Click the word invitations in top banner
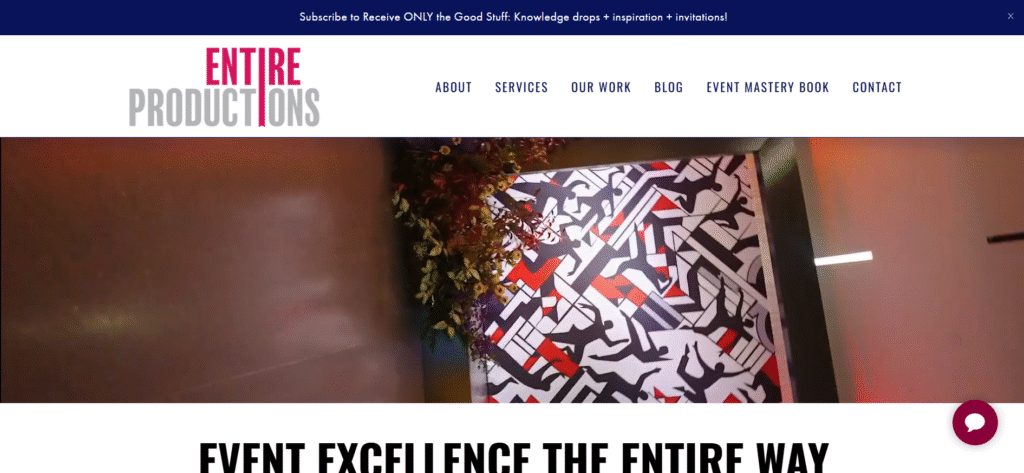The width and height of the screenshot is (1024, 473). coord(701,17)
